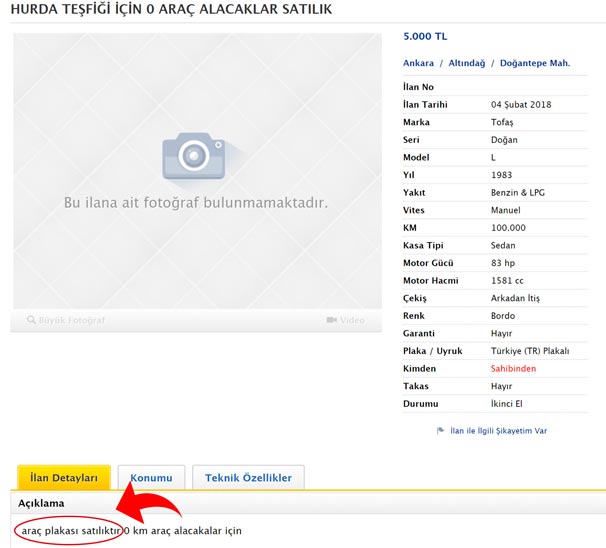The width and height of the screenshot is (606, 548).
Task: Click the video camera icon under photo
Action: 331,321
